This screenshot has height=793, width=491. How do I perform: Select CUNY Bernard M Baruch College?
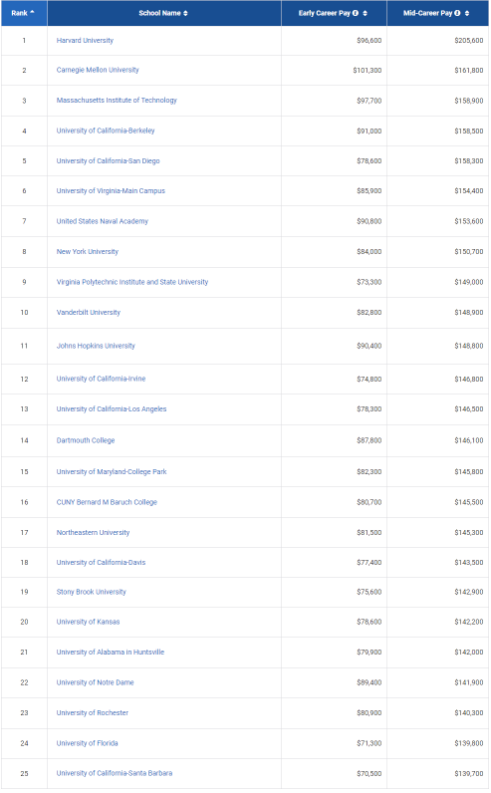(107, 502)
